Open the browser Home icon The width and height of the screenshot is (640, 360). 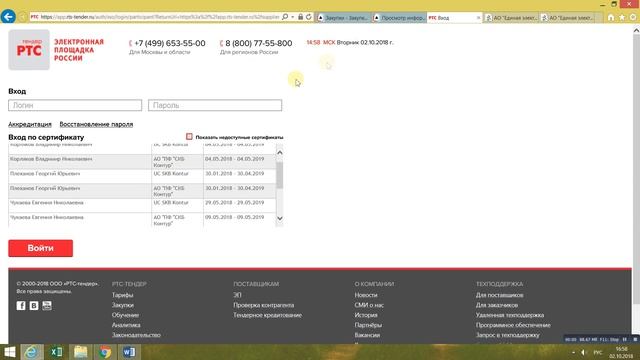[x=611, y=18]
